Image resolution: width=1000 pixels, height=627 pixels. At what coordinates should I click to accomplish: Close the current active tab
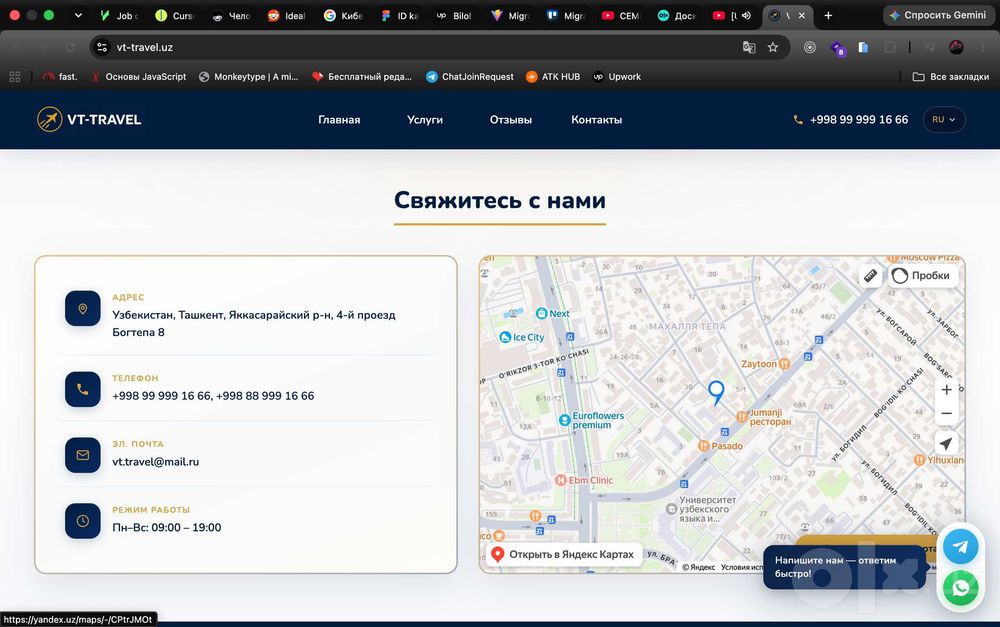click(x=802, y=15)
